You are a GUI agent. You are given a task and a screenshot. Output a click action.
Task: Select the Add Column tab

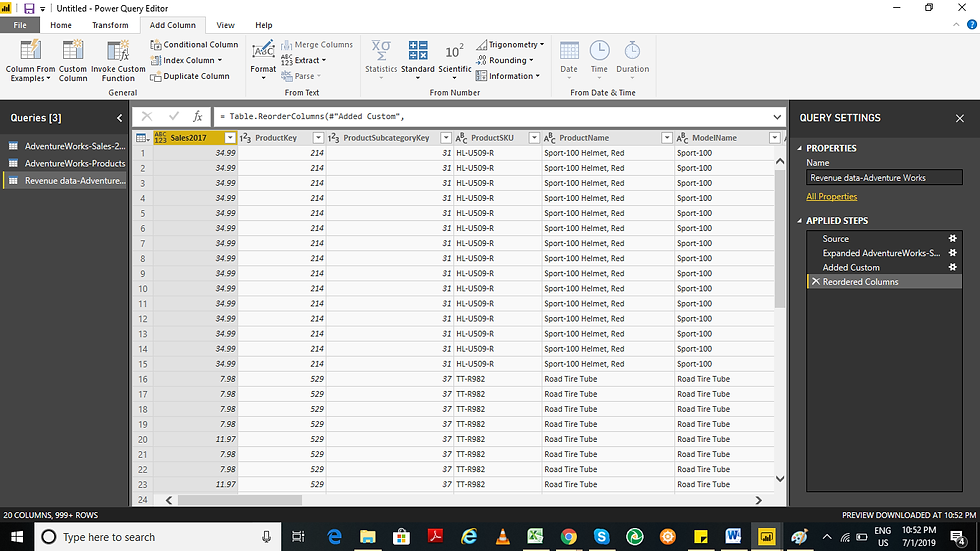click(172, 25)
